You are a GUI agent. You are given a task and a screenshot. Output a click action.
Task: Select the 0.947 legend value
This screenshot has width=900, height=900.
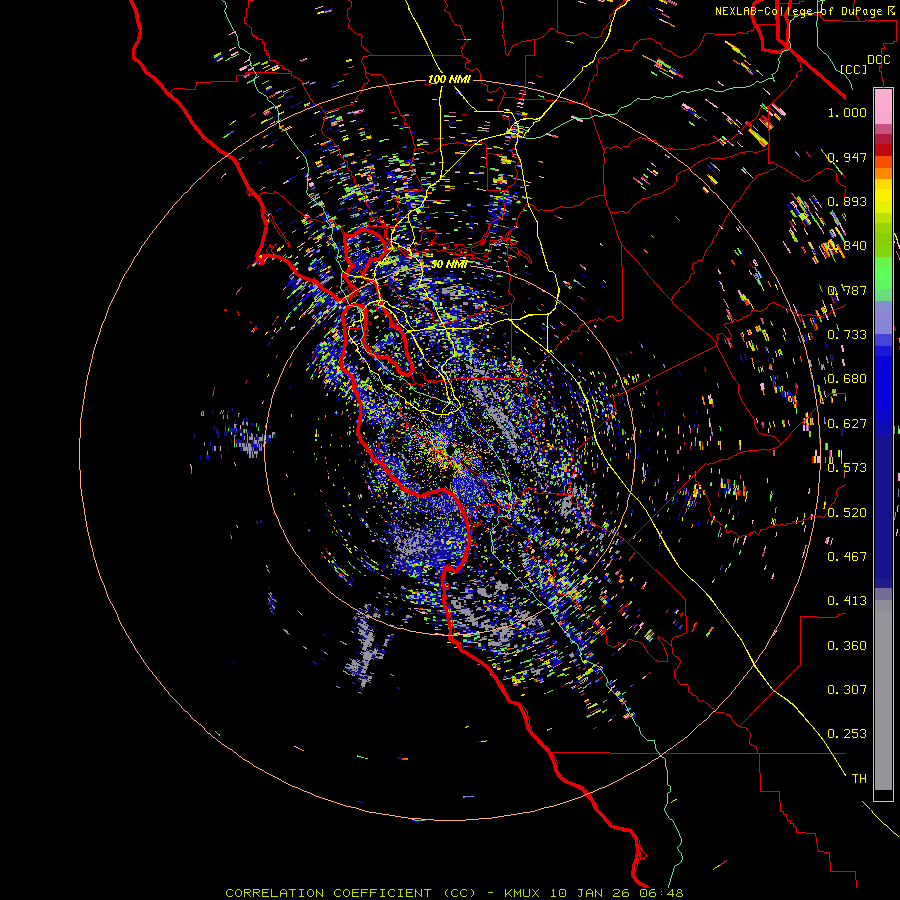click(847, 157)
